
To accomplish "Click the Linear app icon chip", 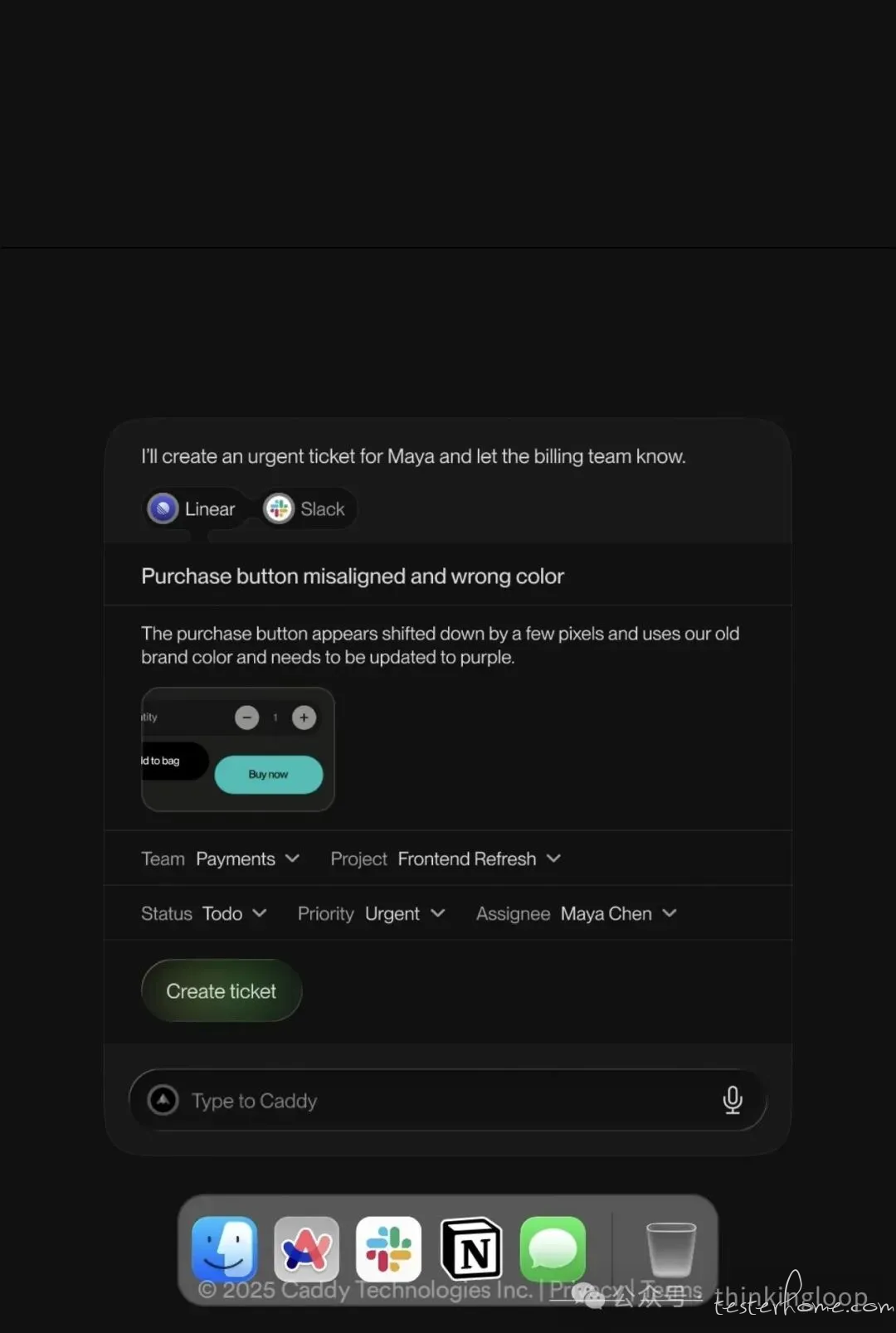I will (x=192, y=509).
